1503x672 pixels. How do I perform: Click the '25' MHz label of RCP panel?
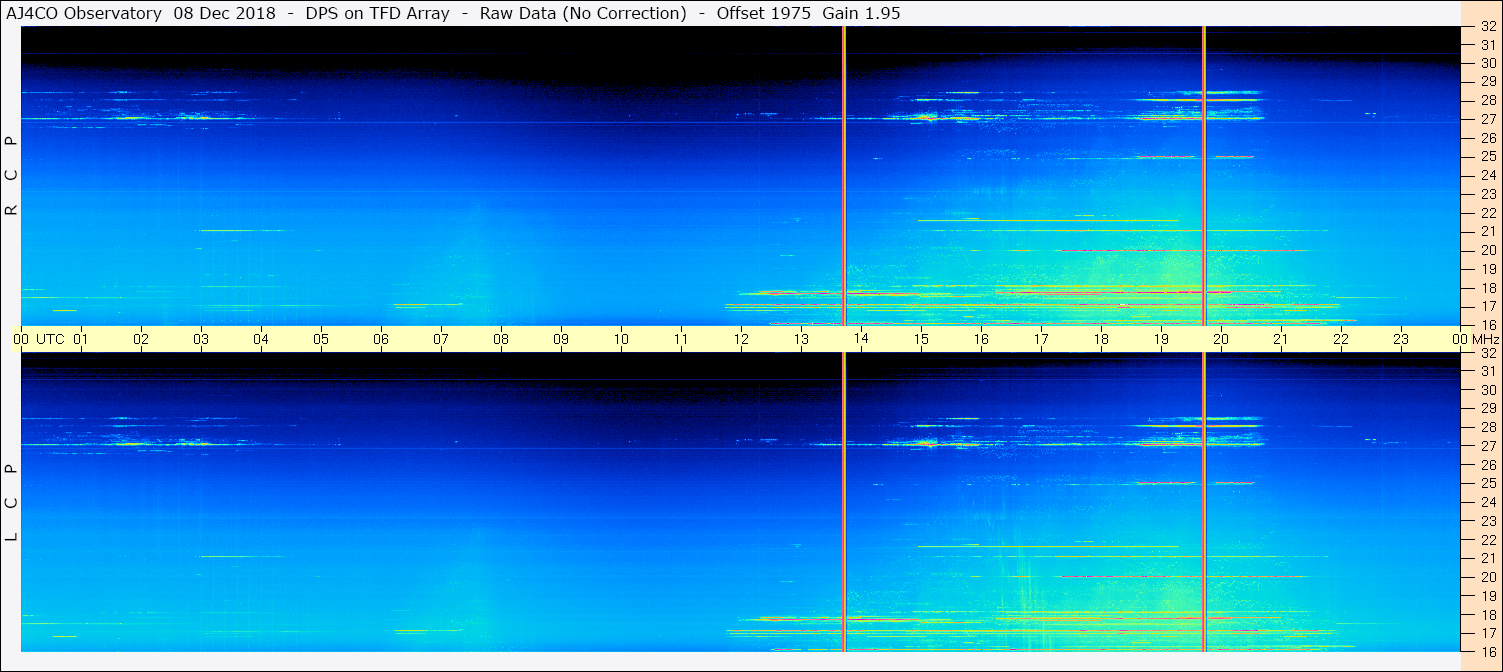[1489, 157]
